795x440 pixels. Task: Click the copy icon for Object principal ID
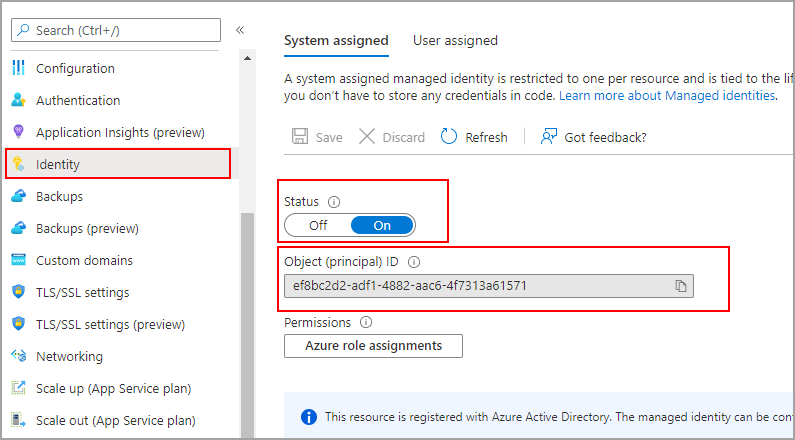(681, 286)
